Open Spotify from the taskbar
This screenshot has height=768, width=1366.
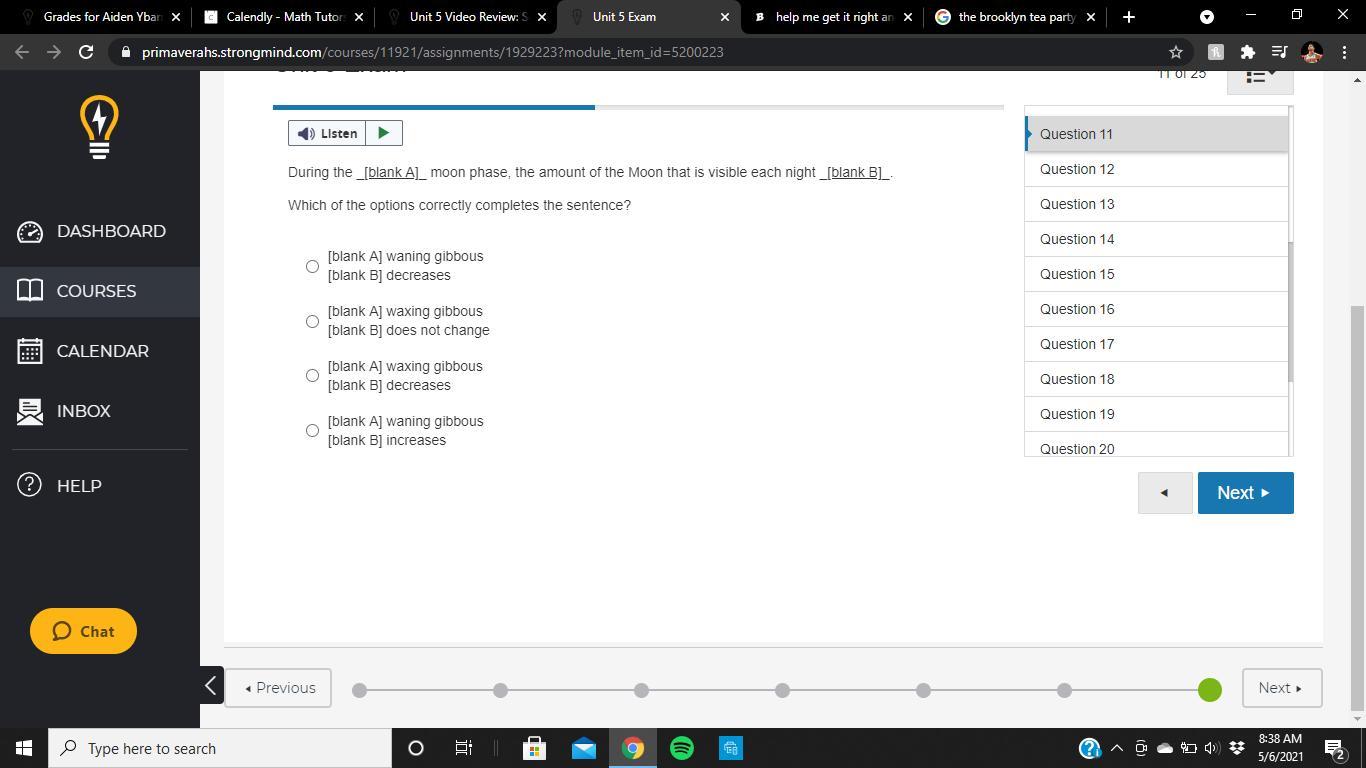click(x=682, y=748)
